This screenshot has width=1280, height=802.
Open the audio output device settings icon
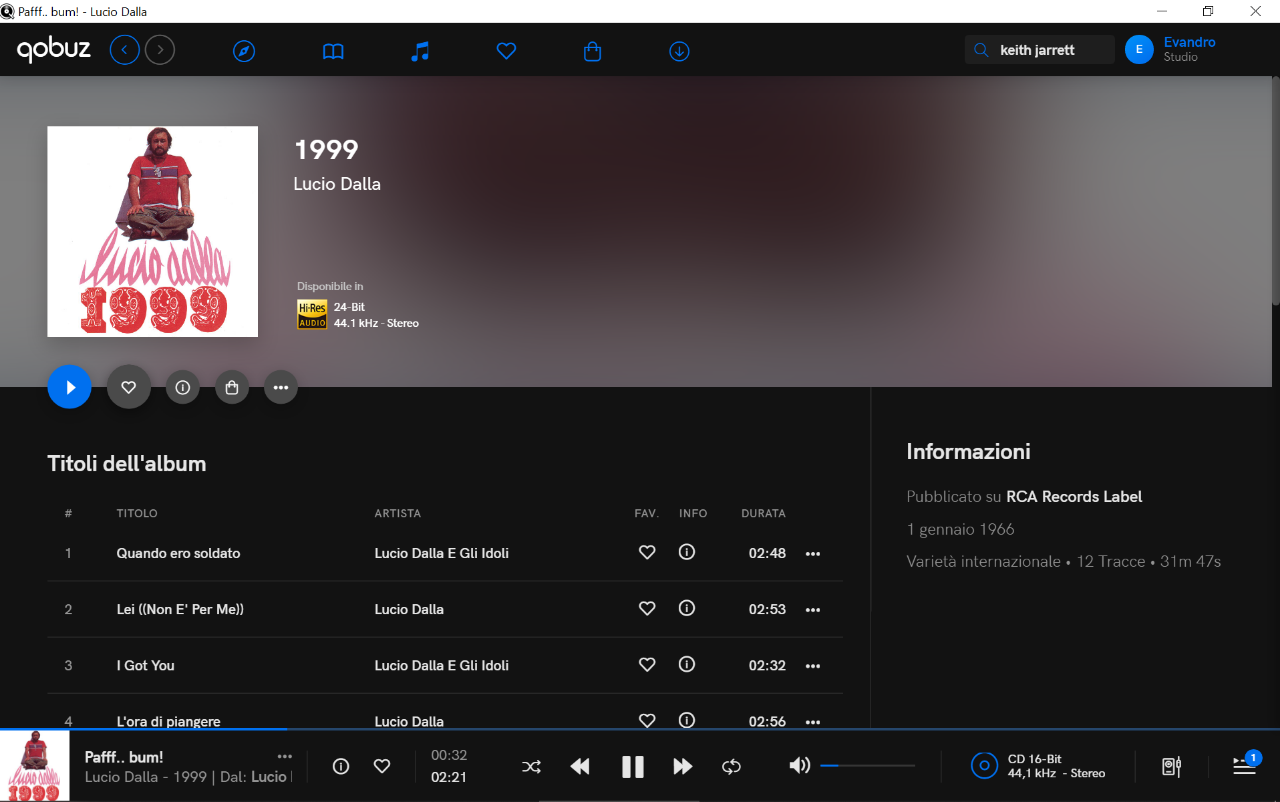point(1171,766)
